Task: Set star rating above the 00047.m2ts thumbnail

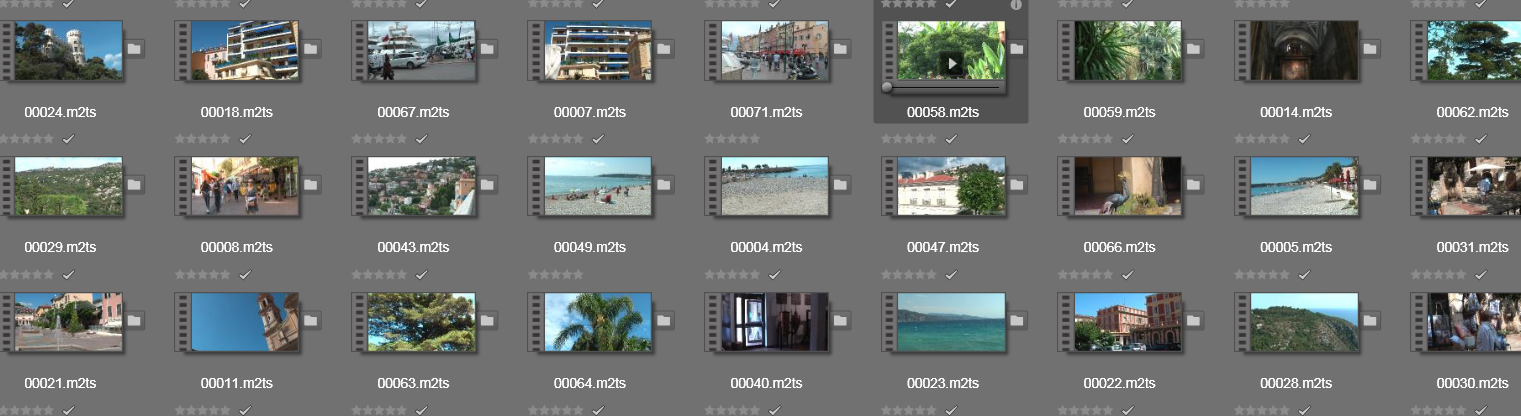Action: pos(908,139)
